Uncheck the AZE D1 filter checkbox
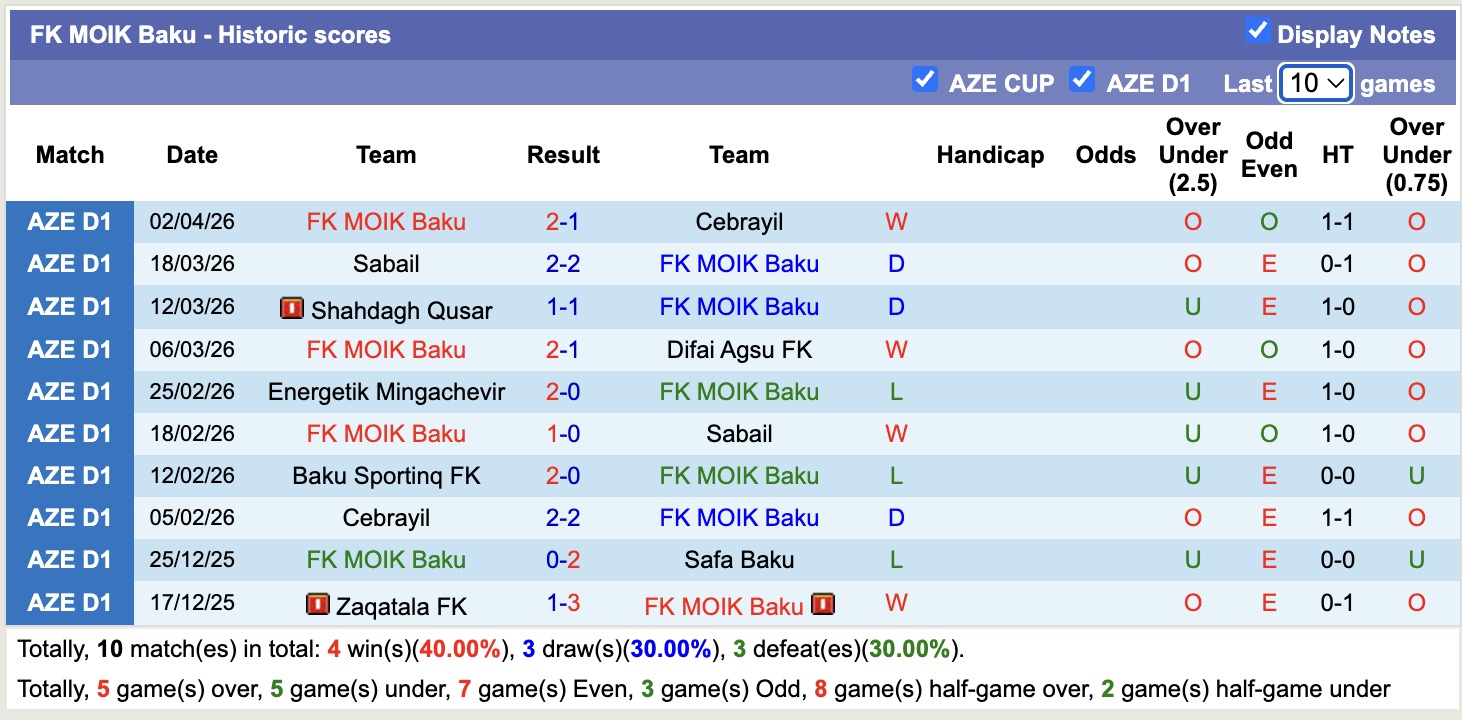The width and height of the screenshot is (1462, 720). click(x=1082, y=79)
